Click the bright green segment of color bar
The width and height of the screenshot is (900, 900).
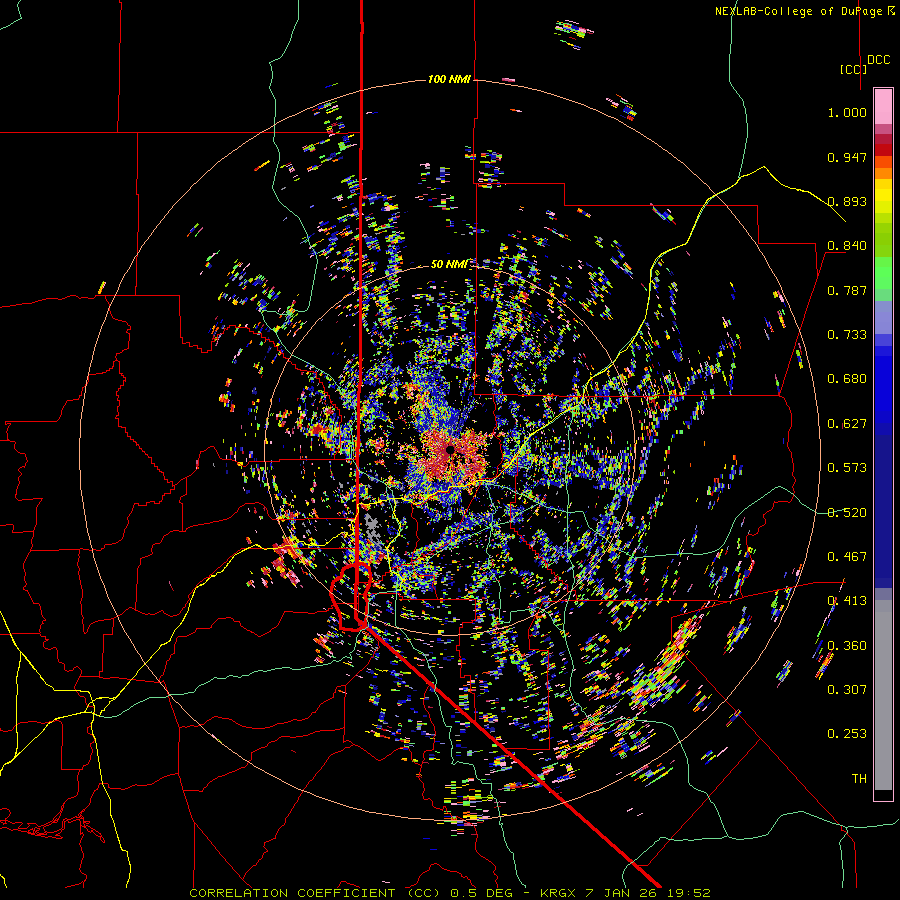pyautogui.click(x=883, y=273)
